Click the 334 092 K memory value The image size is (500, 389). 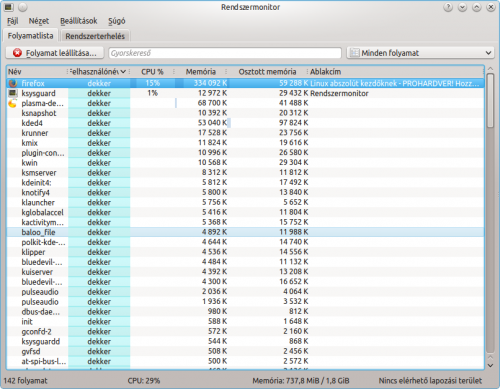(x=210, y=83)
